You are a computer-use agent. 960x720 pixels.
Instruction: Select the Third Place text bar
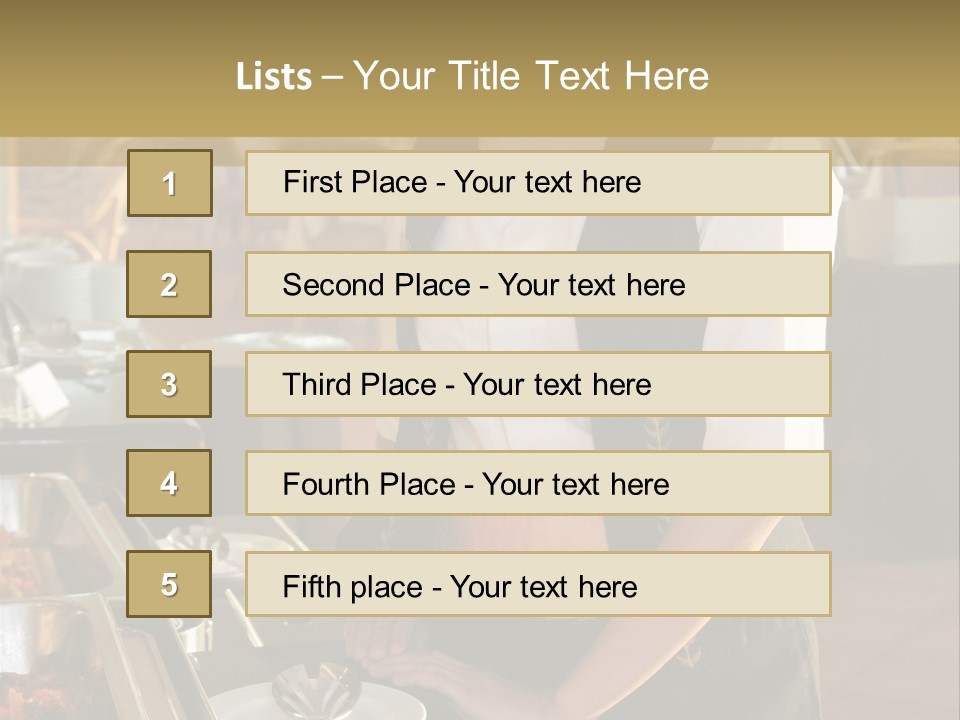tap(538, 384)
